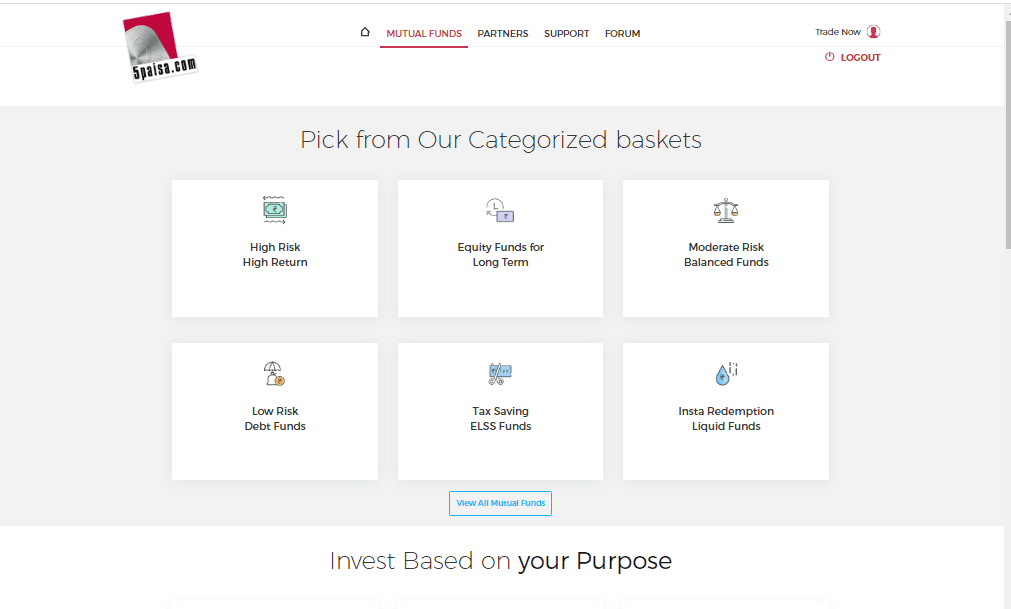
Task: Open the Mutual Funds tab
Action: [x=424, y=34]
